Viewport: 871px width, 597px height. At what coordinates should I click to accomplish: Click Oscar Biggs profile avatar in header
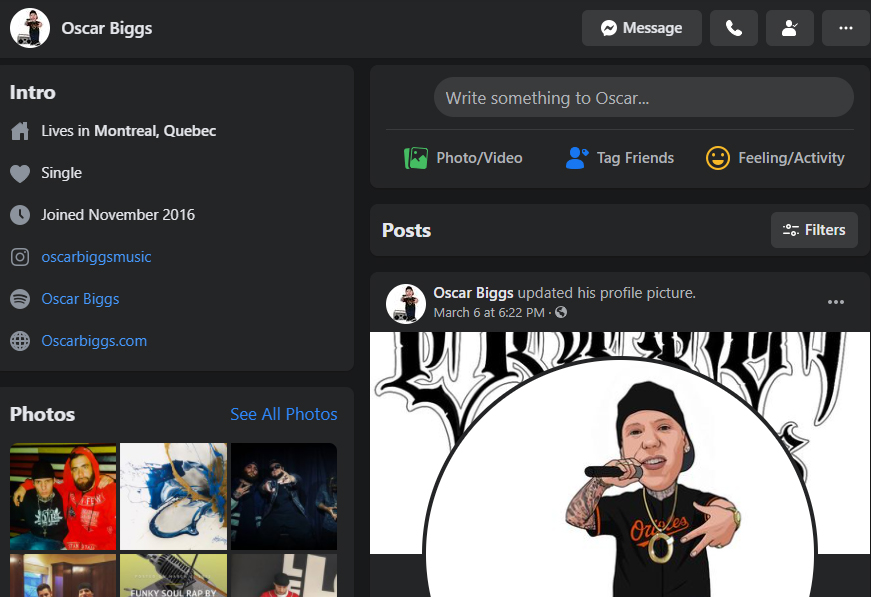tap(30, 28)
